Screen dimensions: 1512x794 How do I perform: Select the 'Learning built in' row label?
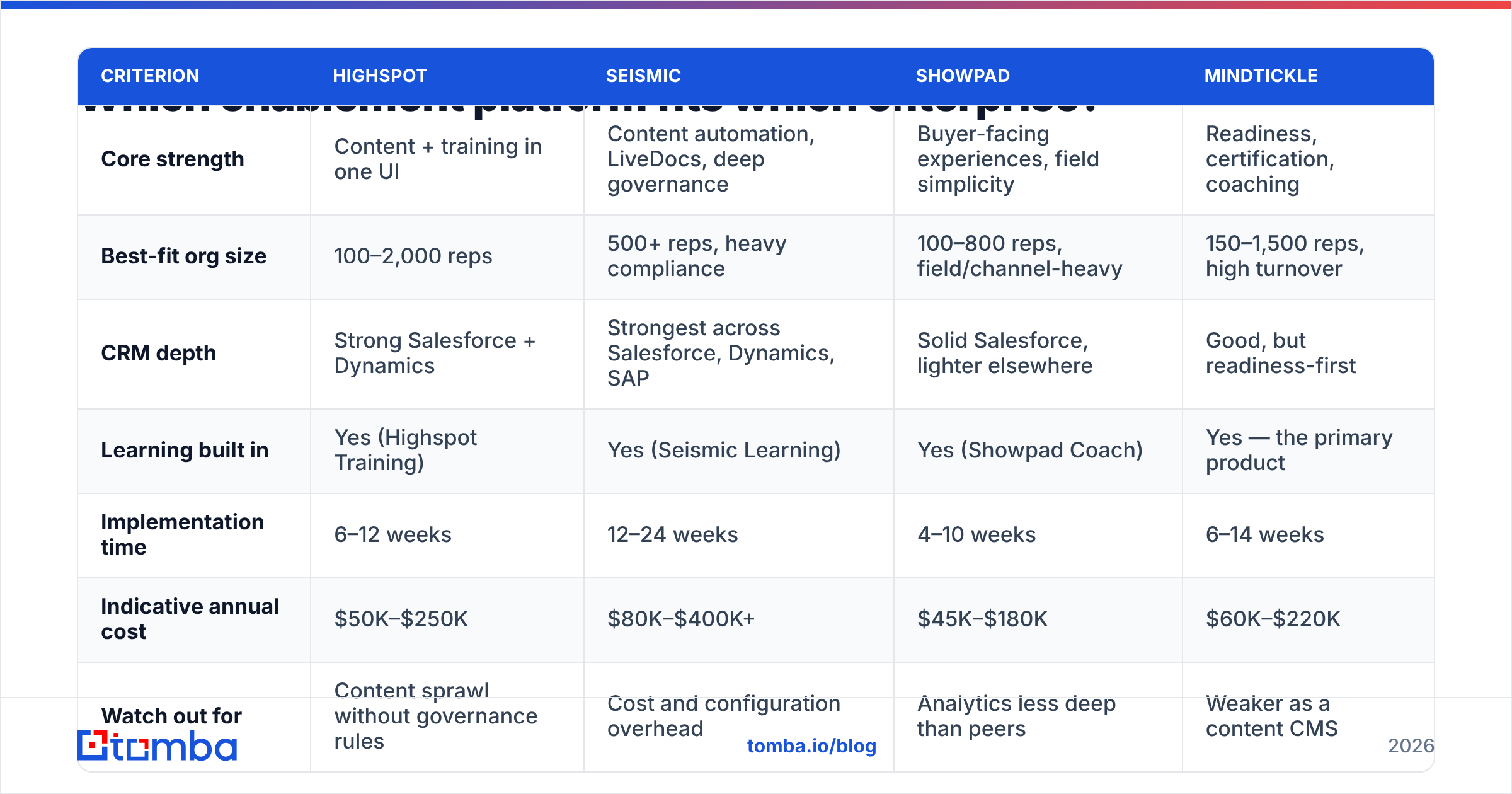coord(185,450)
